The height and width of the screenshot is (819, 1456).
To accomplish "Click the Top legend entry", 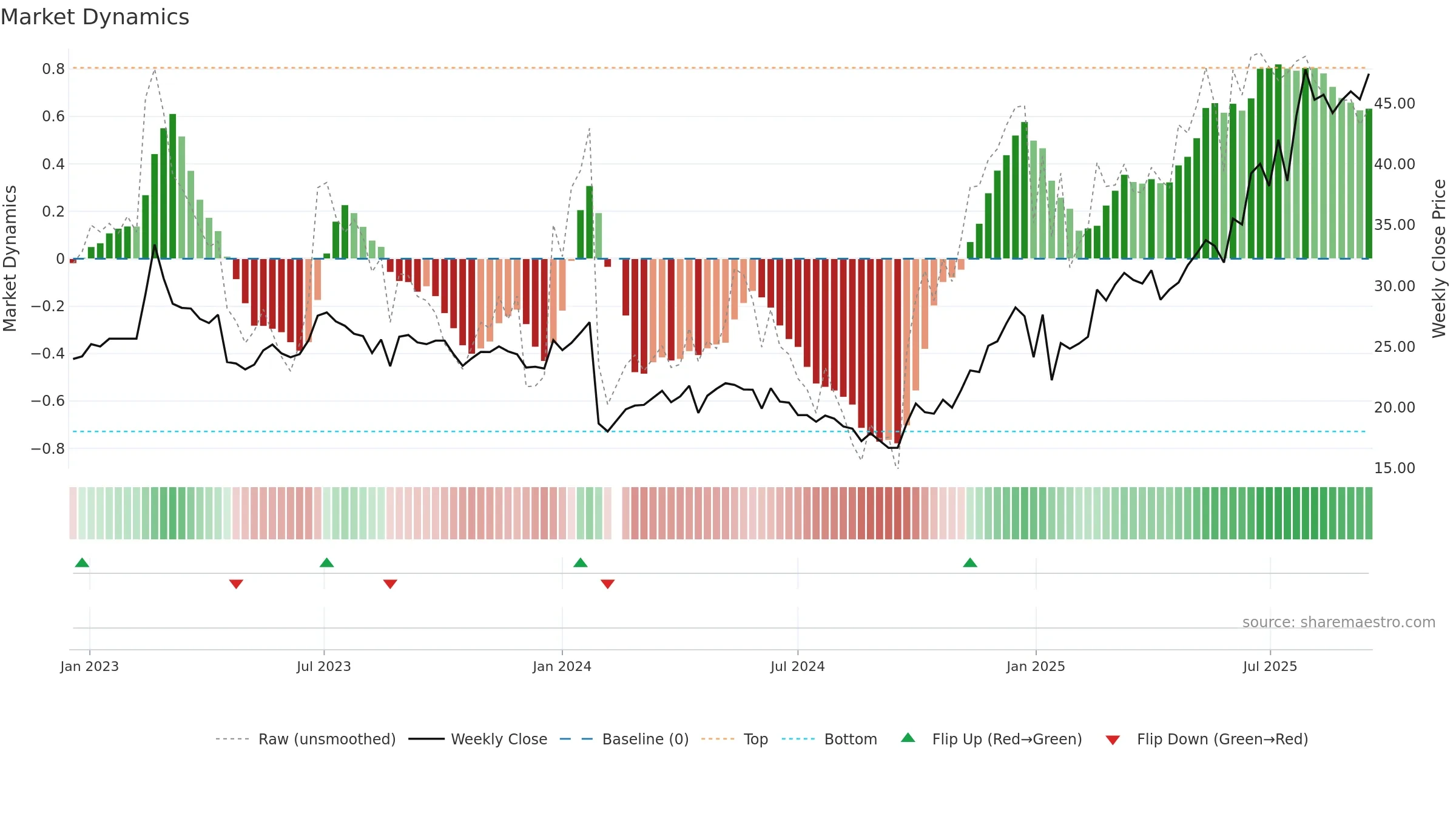I will point(734,739).
